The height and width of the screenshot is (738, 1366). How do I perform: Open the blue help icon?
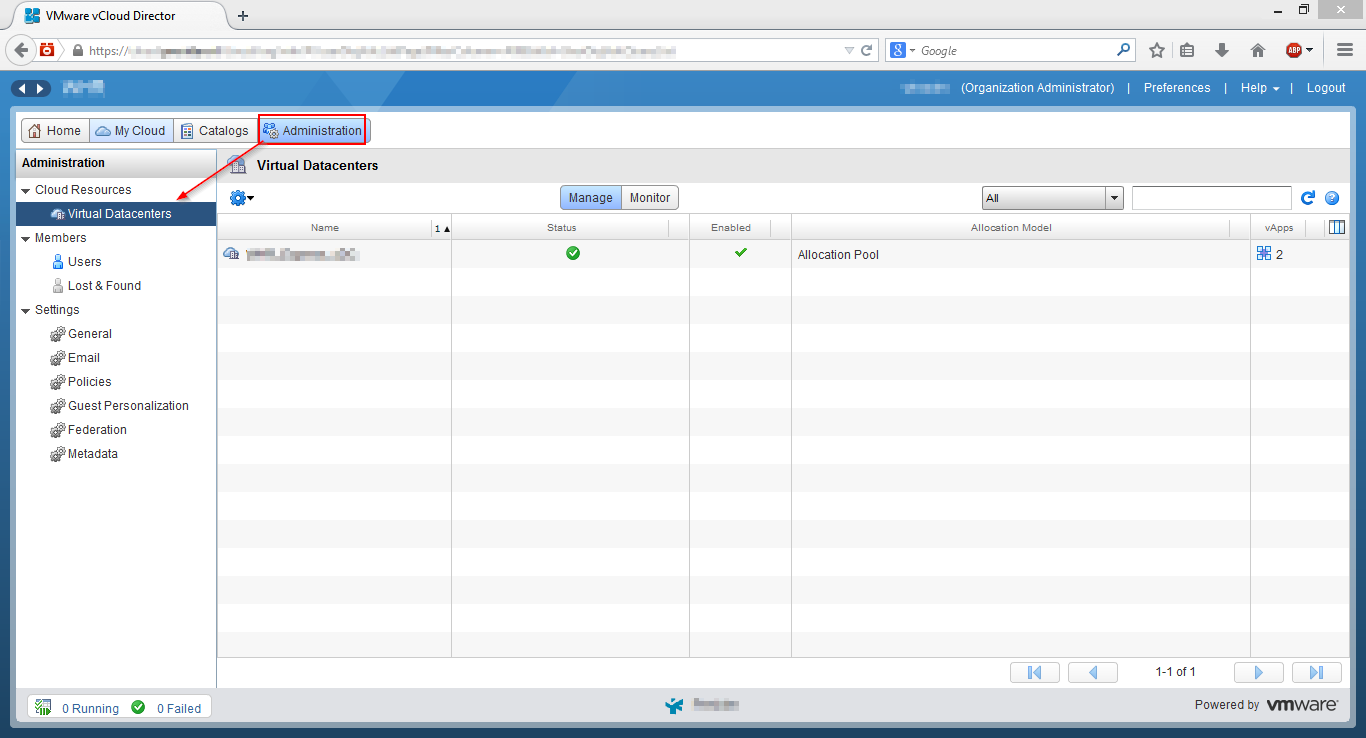1332,198
